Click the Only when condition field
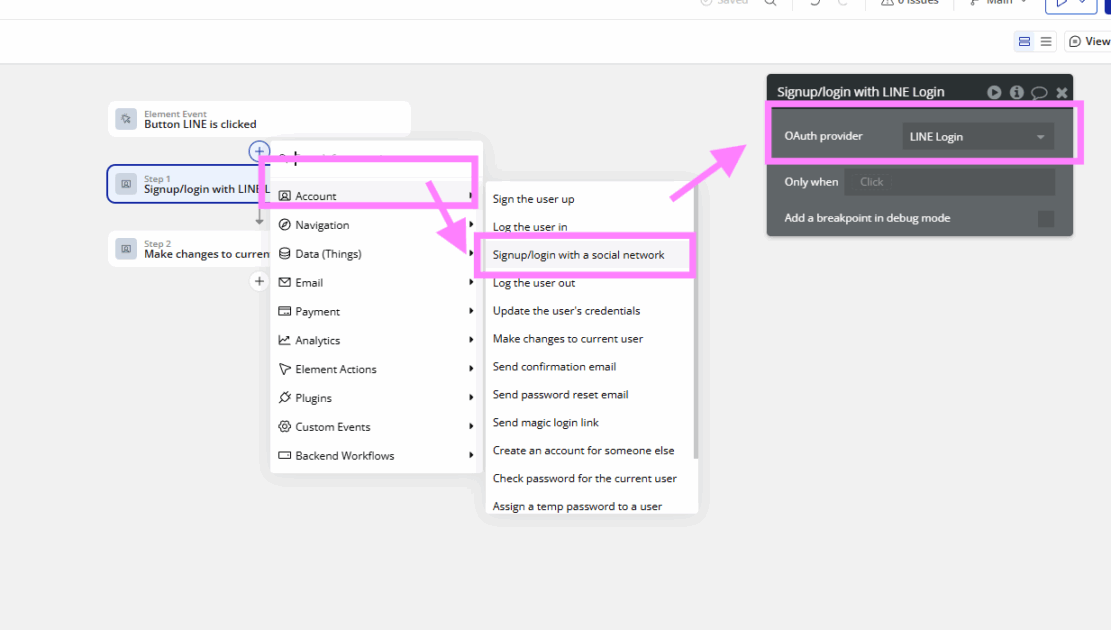The width and height of the screenshot is (1111, 630). pos(949,182)
